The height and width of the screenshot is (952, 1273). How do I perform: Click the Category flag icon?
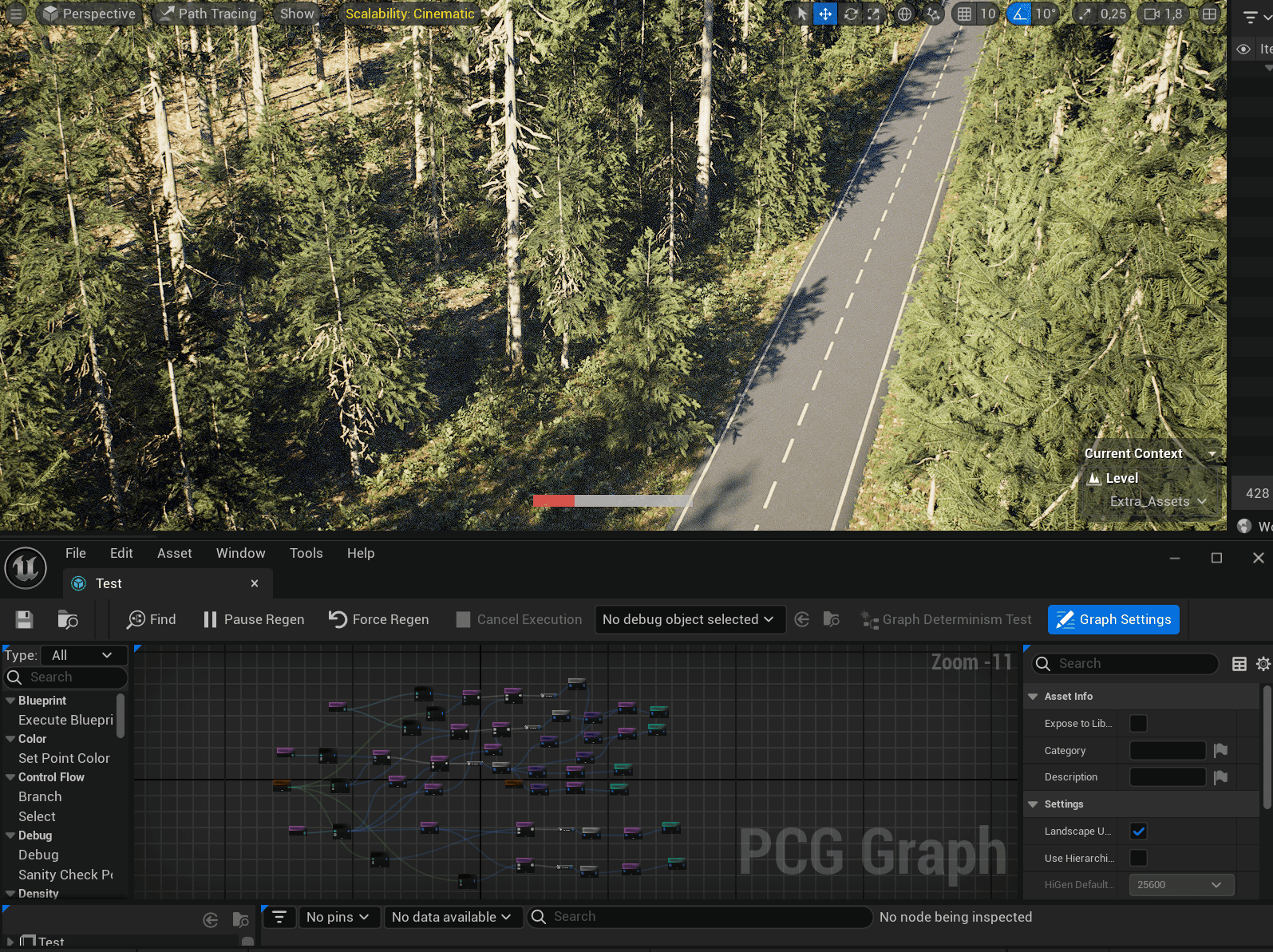pyautogui.click(x=1220, y=750)
